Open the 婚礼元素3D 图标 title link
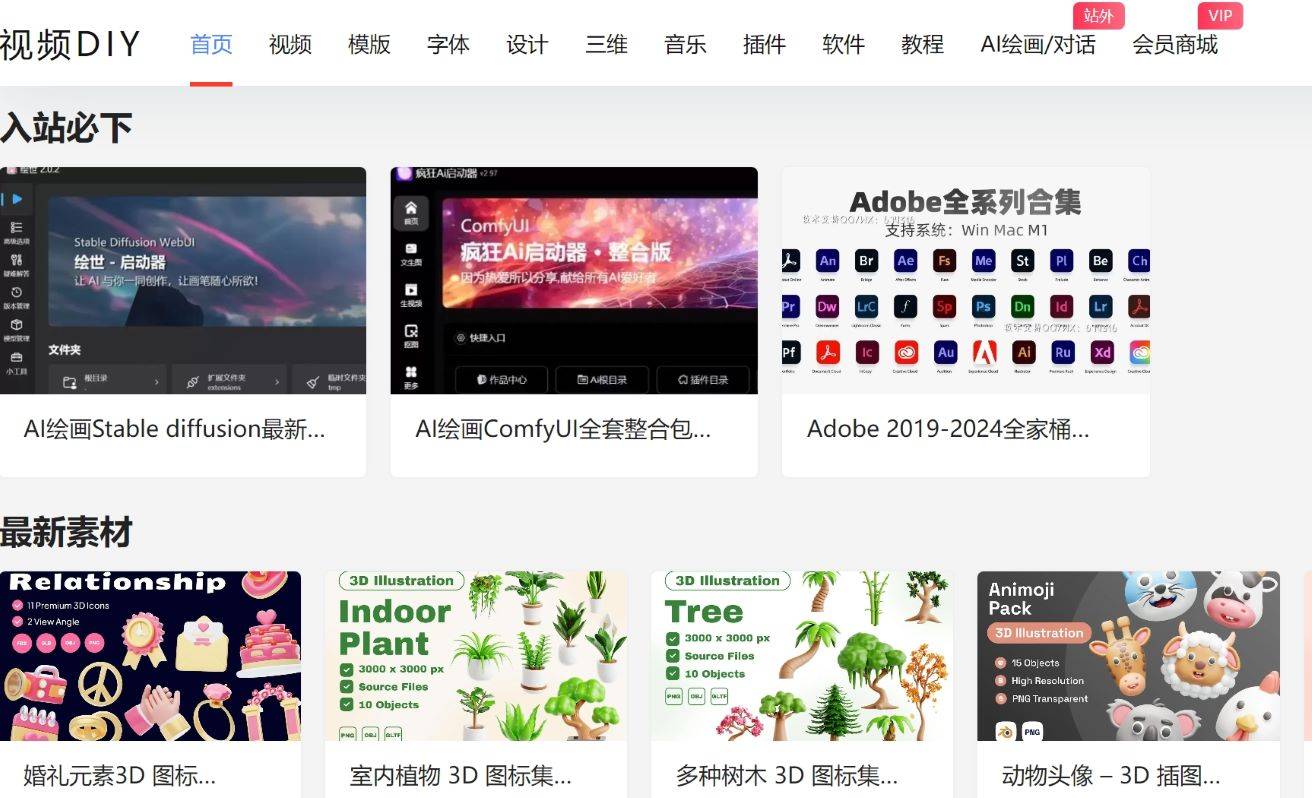The image size is (1312, 798). click(x=120, y=775)
